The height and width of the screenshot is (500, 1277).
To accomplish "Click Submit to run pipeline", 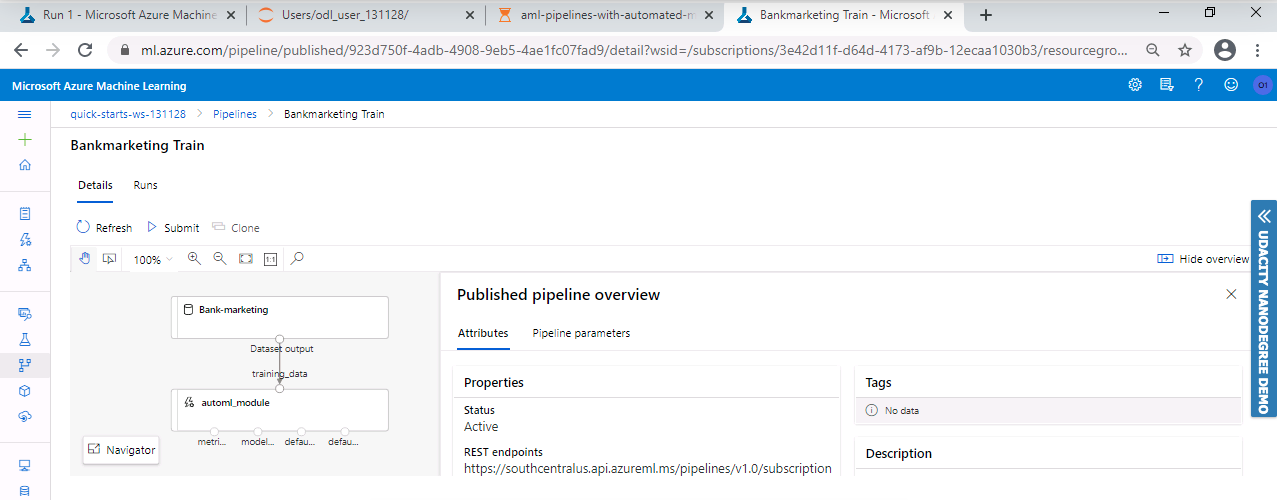I will tap(173, 228).
